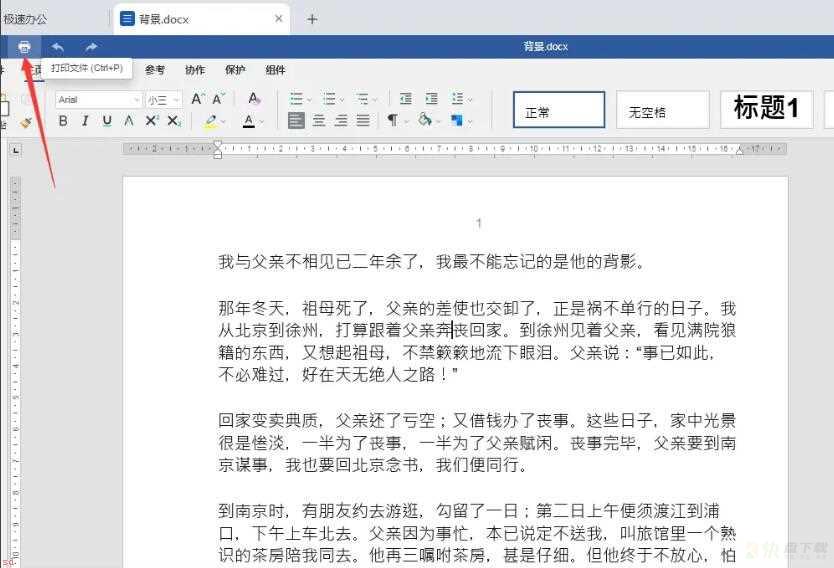Toggle bold formatting

[63, 121]
